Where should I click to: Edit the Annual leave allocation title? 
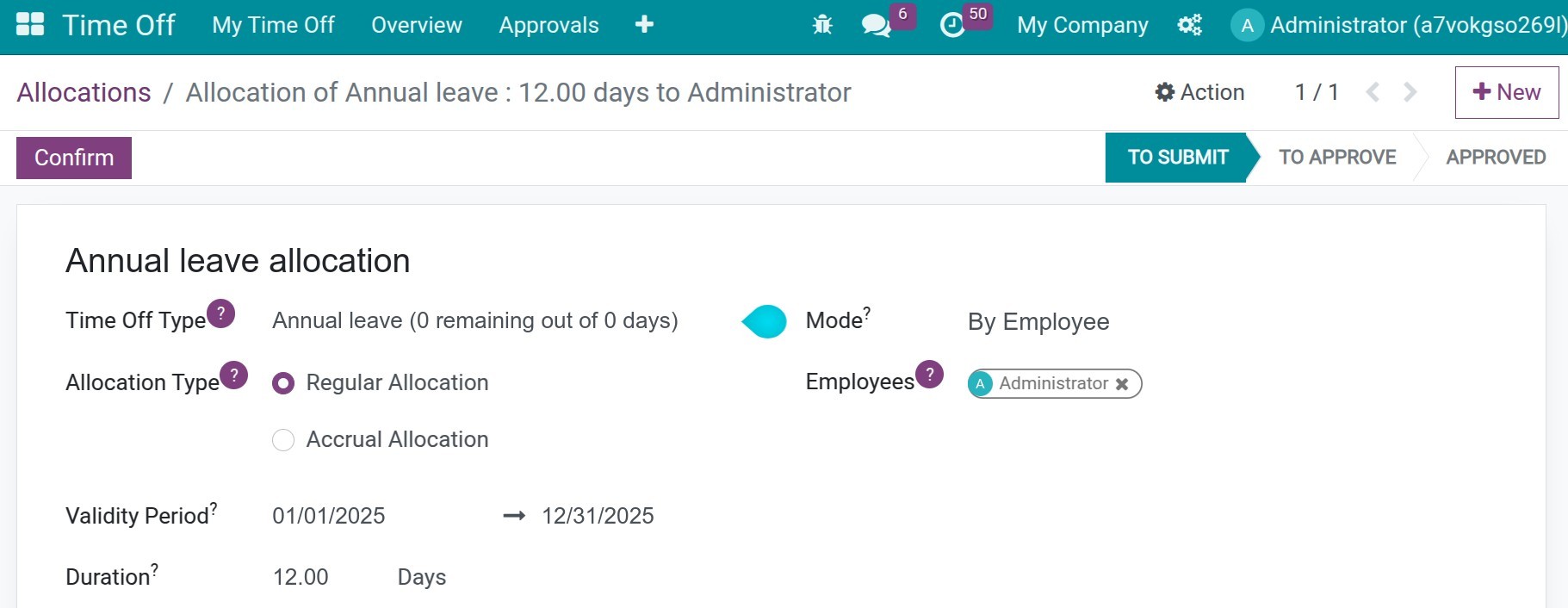tap(238, 261)
